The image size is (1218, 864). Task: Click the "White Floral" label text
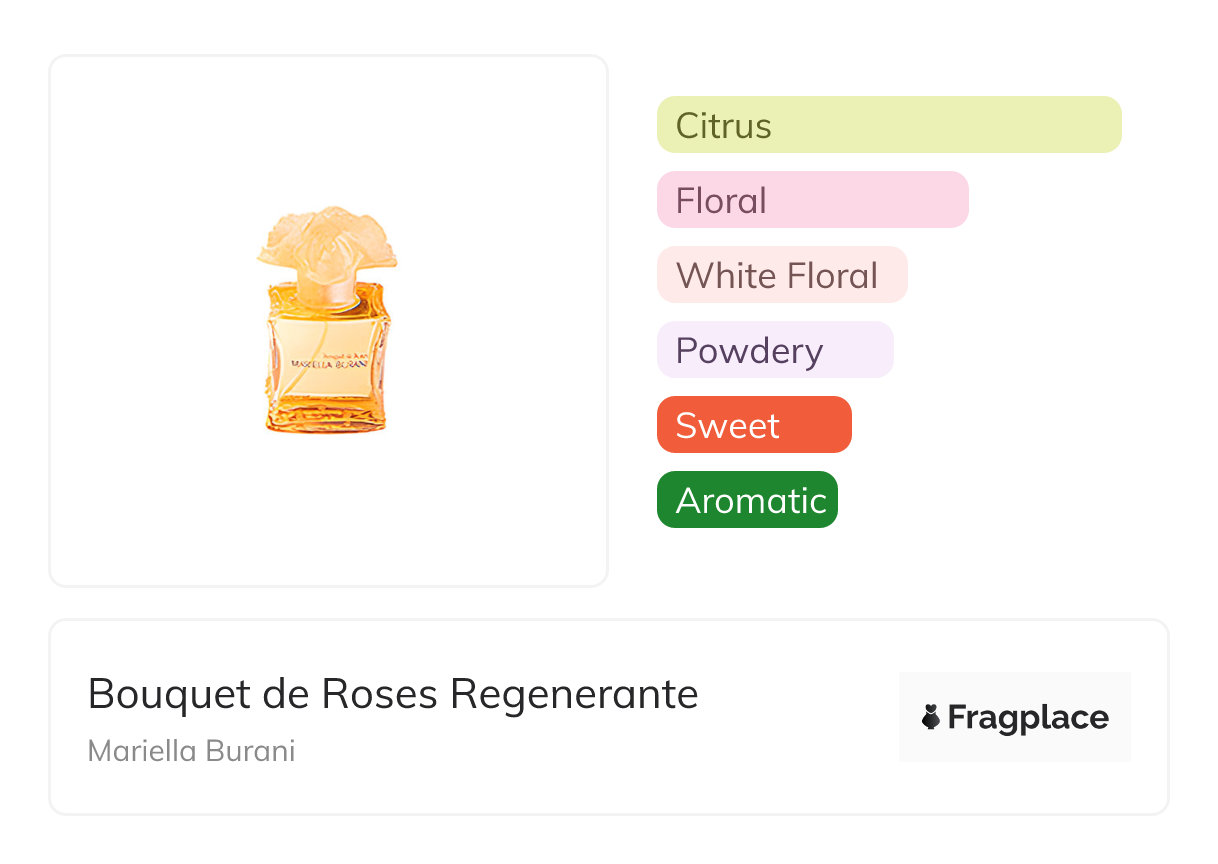coord(777,276)
